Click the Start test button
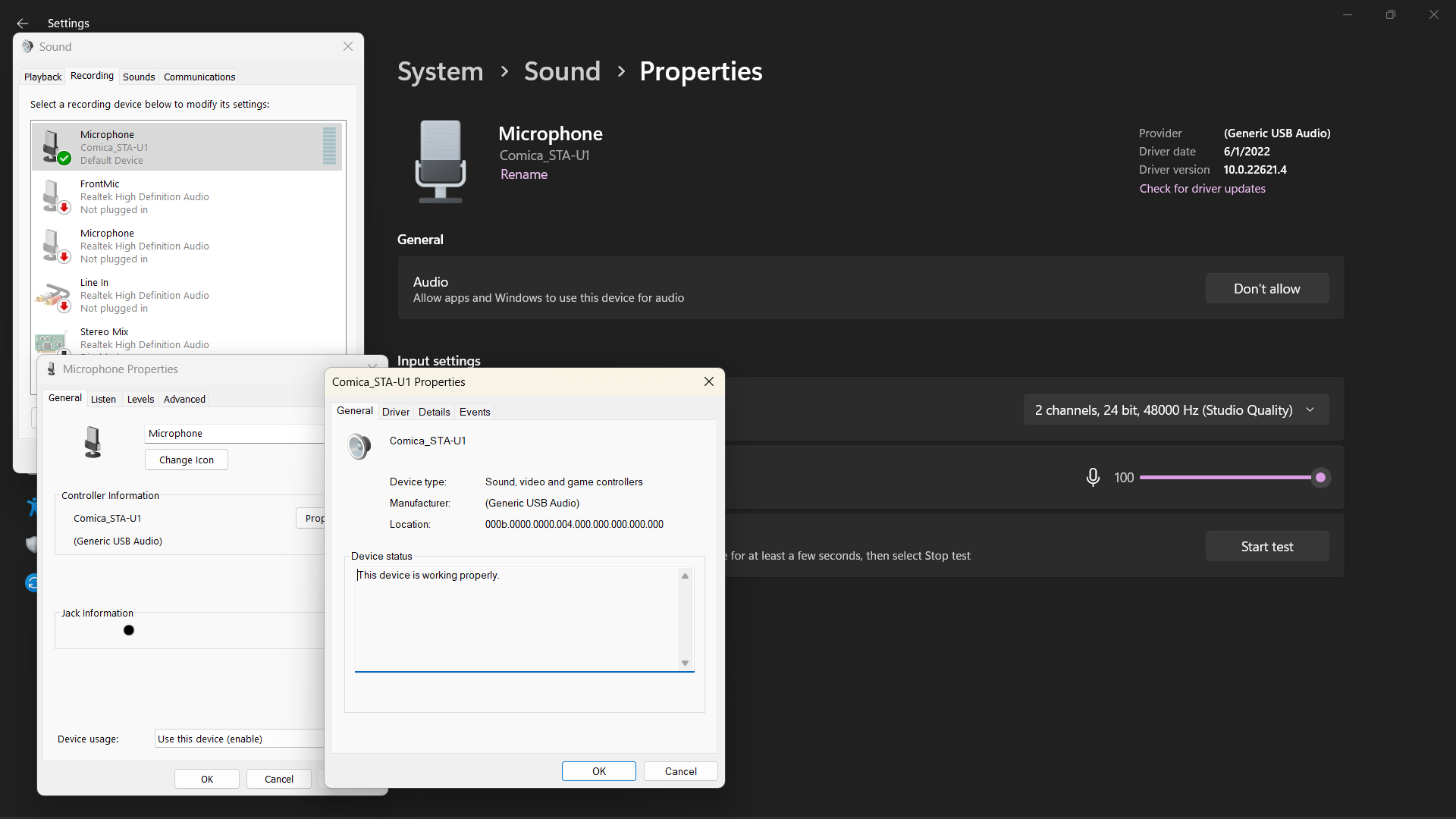 tap(1266, 546)
